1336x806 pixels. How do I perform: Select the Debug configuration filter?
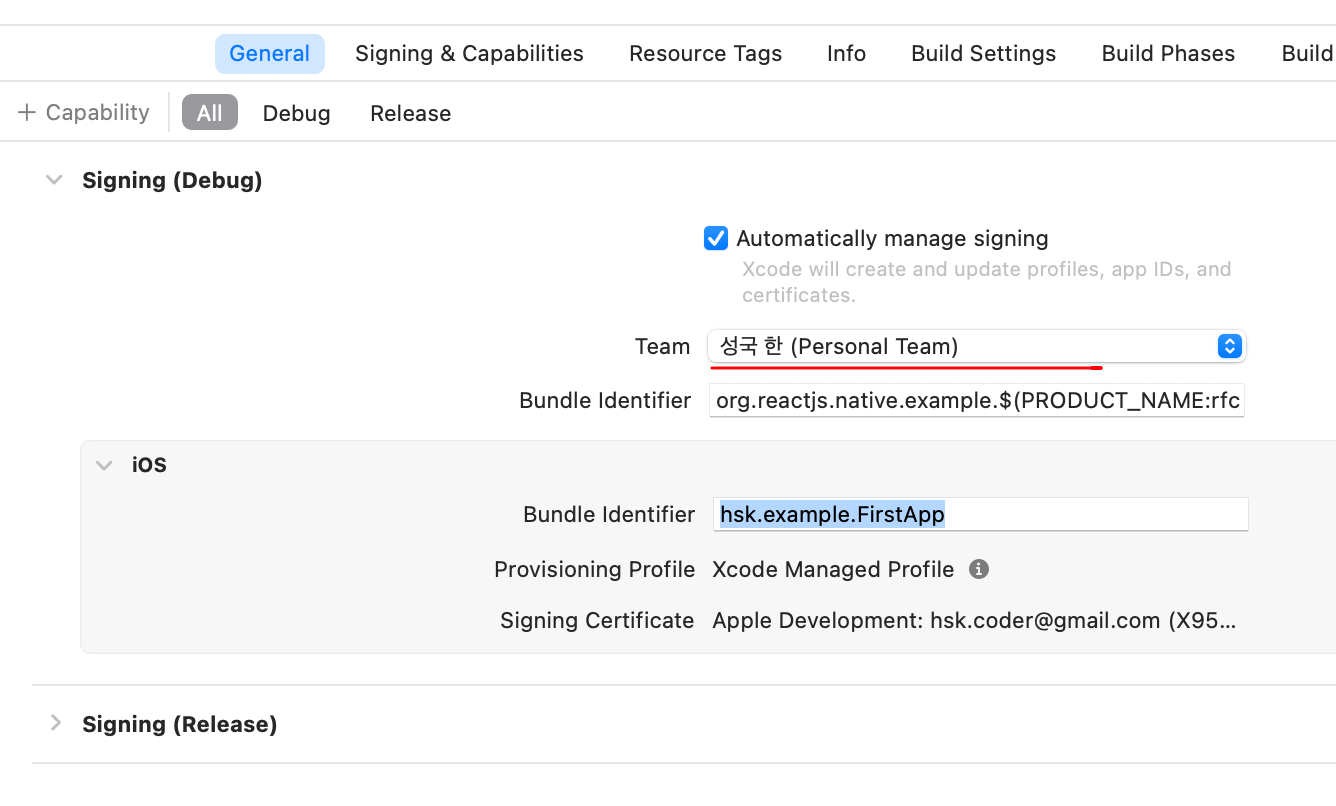pyautogui.click(x=296, y=114)
